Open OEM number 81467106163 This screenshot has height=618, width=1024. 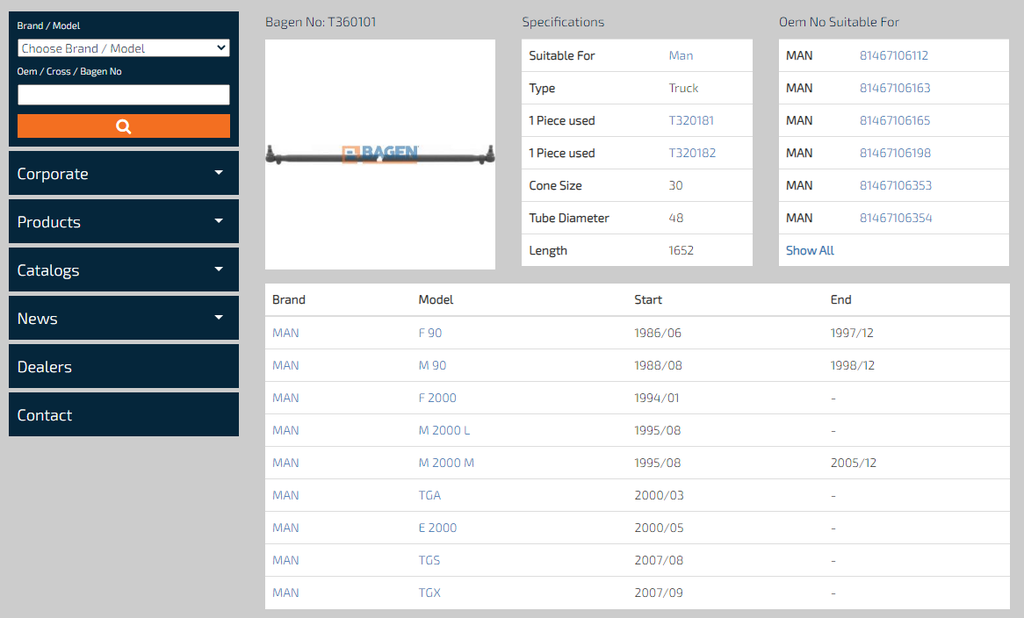coord(895,88)
